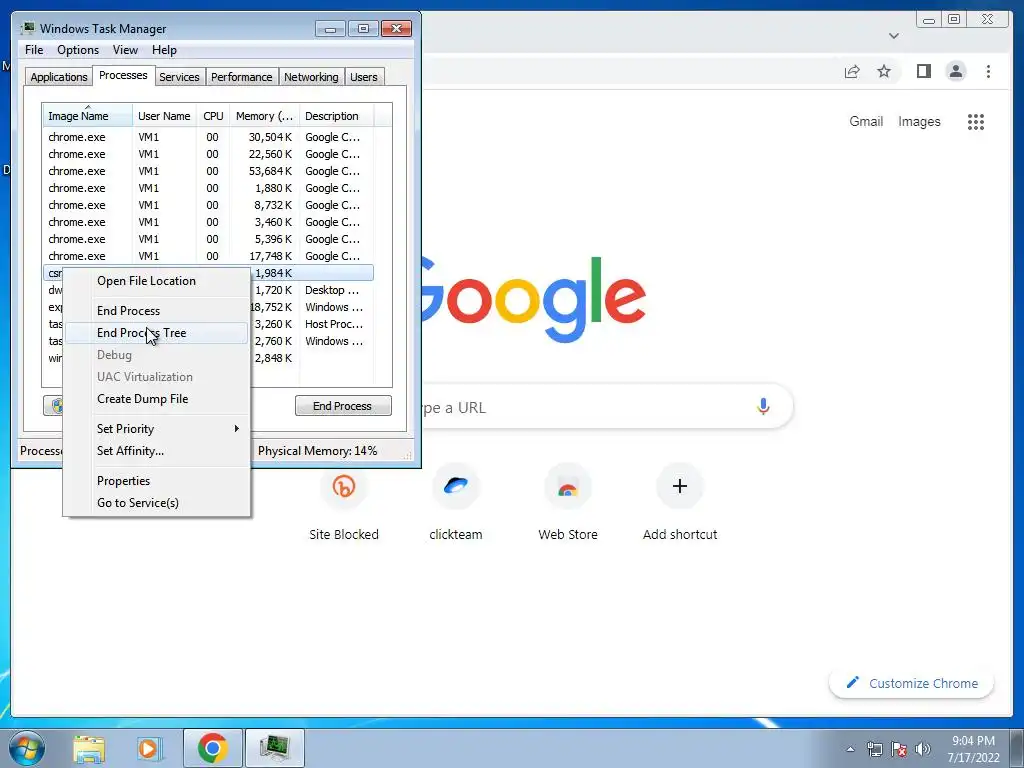Choose Create Dump File

[x=157, y=399]
